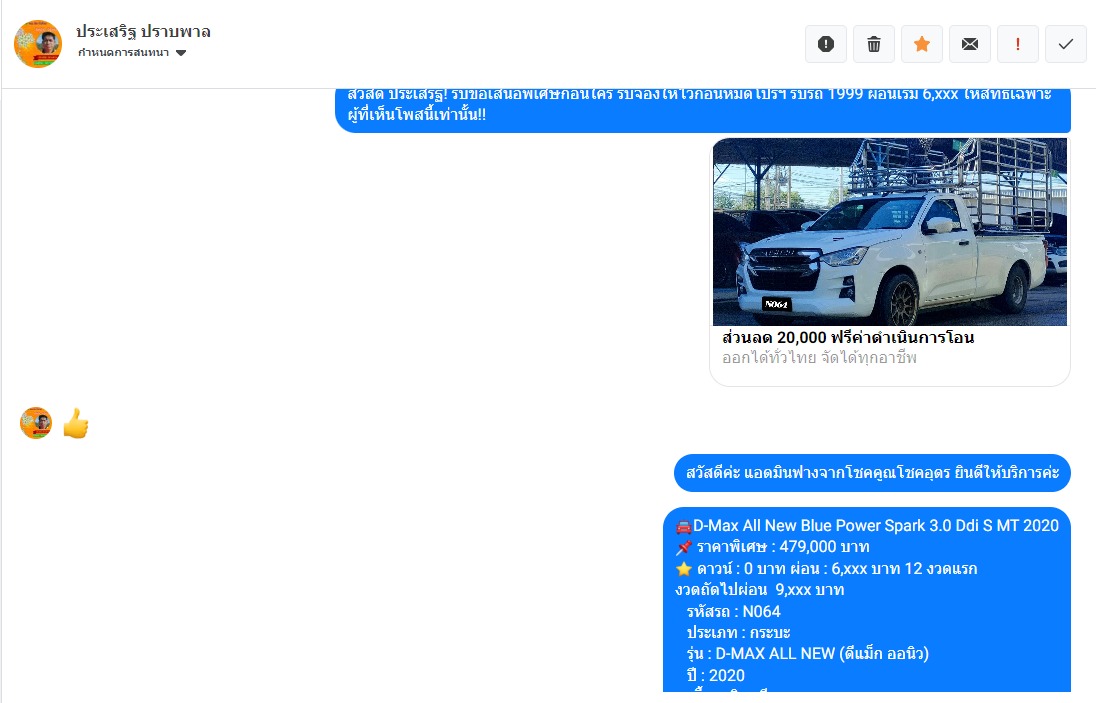Click the contact name ประเสริฐ ปราบพาล
1096x703 pixels.
point(143,31)
